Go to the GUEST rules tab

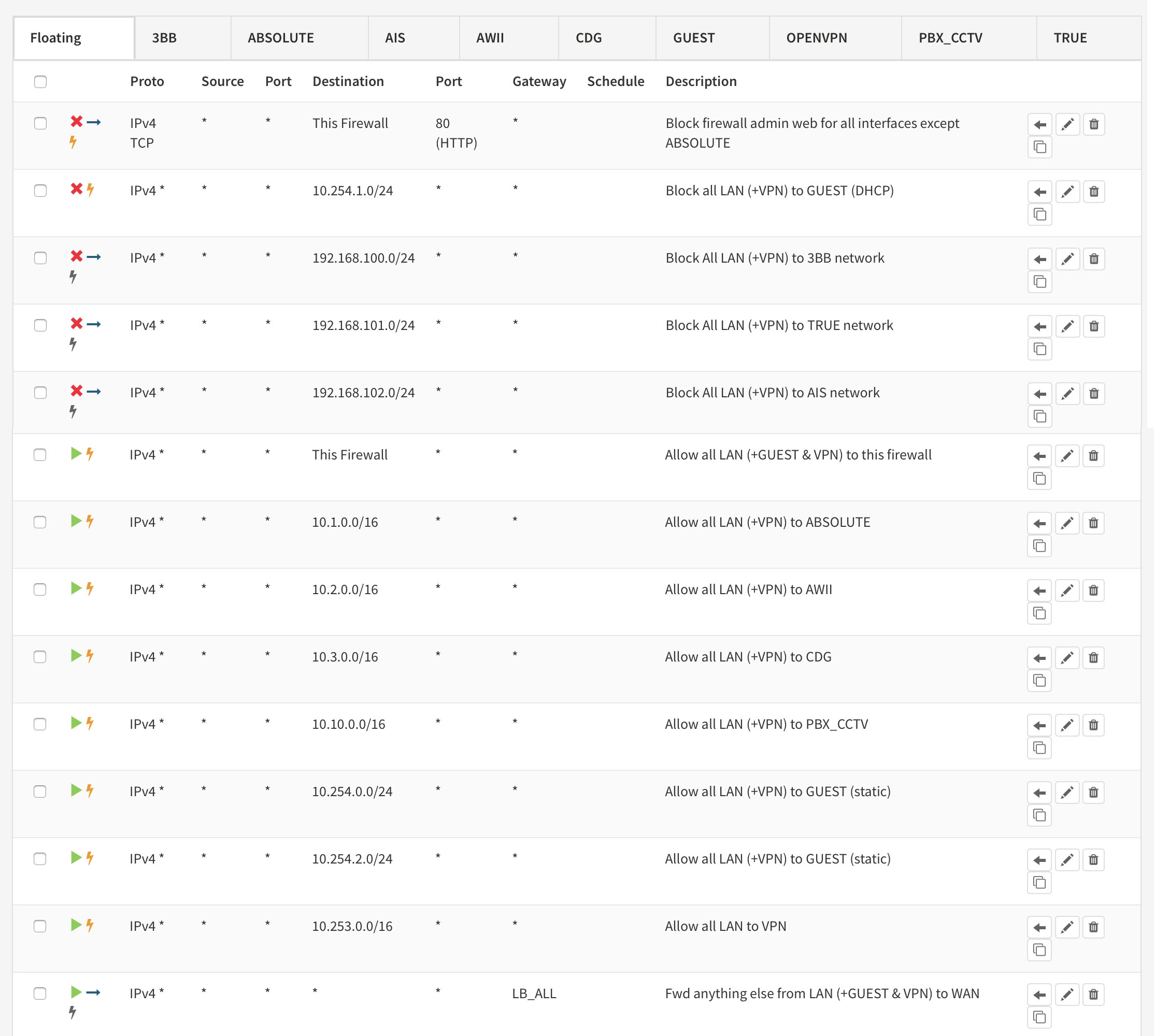pos(693,38)
